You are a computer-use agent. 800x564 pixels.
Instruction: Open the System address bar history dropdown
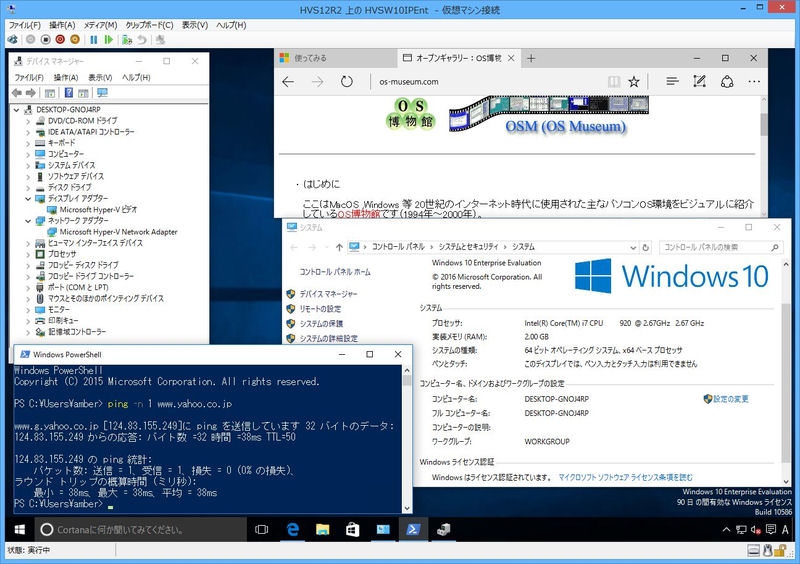point(633,247)
